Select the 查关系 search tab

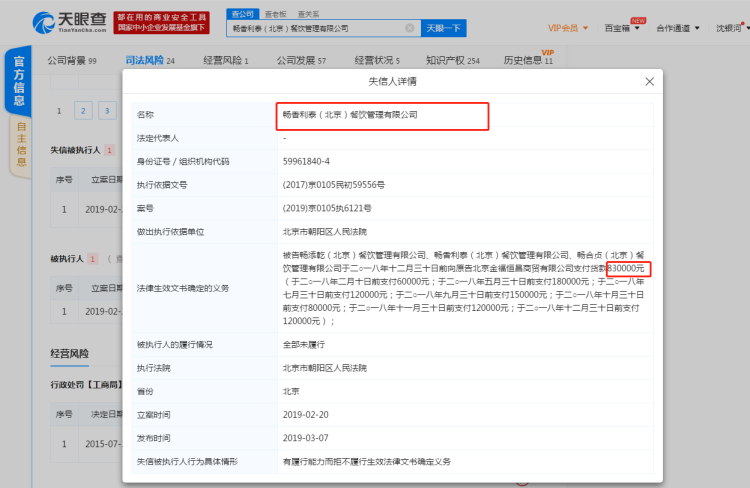(309, 14)
